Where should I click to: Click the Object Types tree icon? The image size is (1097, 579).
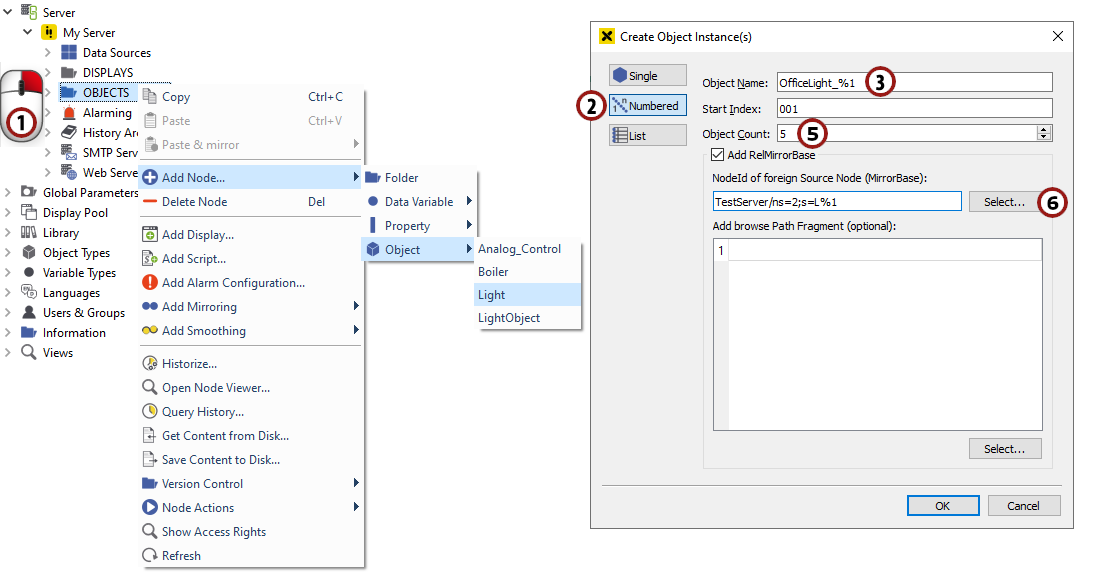tap(29, 253)
